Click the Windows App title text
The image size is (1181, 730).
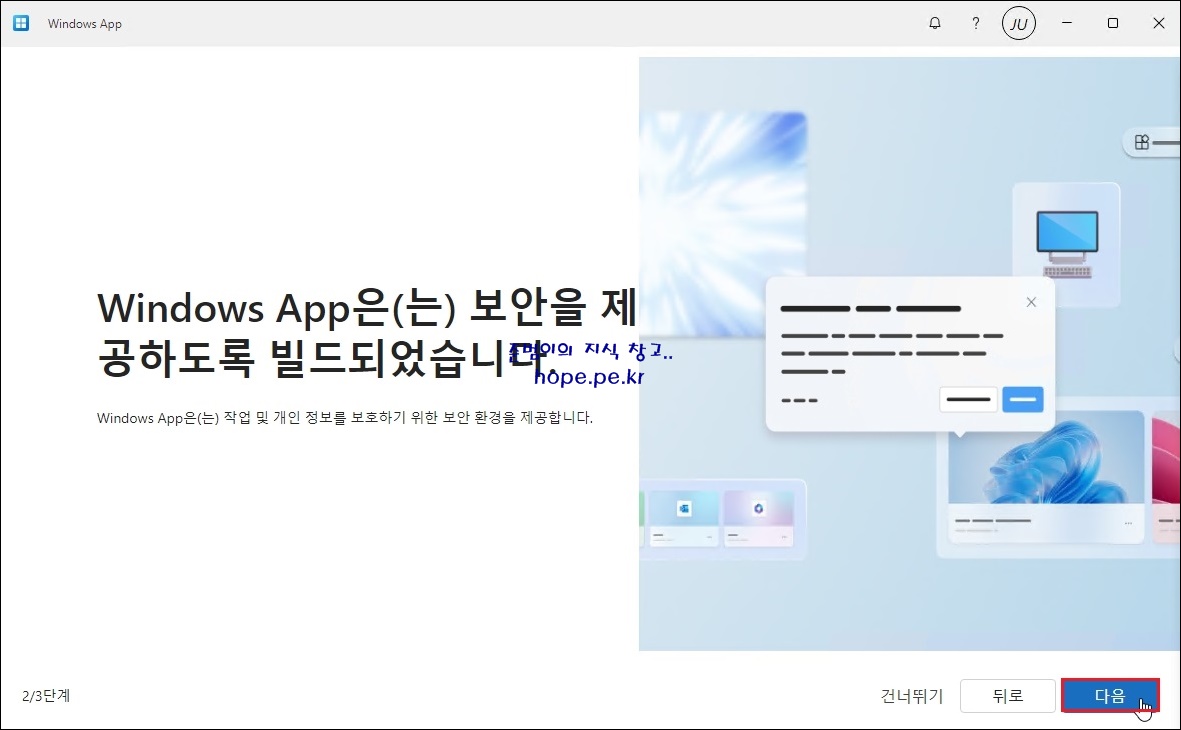pos(84,23)
